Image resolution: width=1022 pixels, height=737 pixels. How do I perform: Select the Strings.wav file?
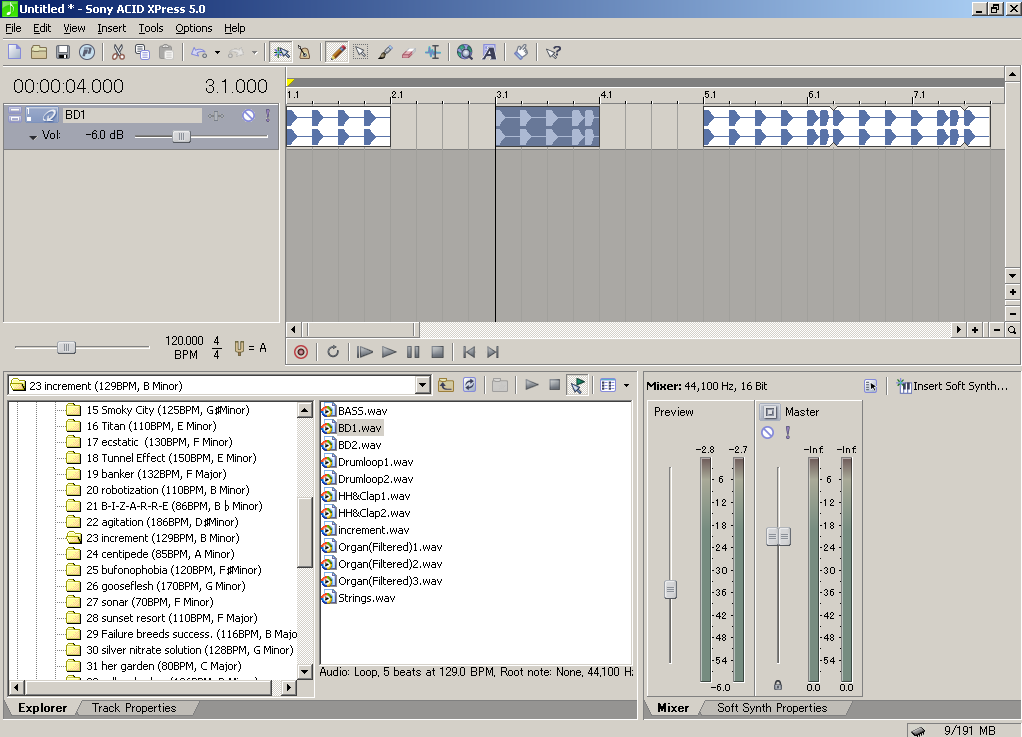[366, 598]
